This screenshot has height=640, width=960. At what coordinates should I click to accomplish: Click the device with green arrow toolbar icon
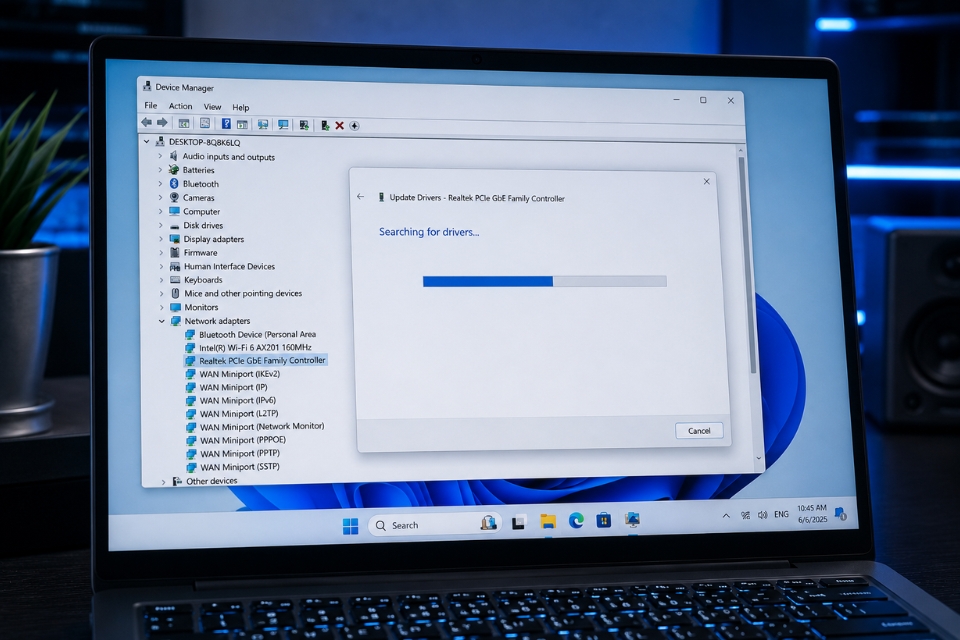coord(324,126)
